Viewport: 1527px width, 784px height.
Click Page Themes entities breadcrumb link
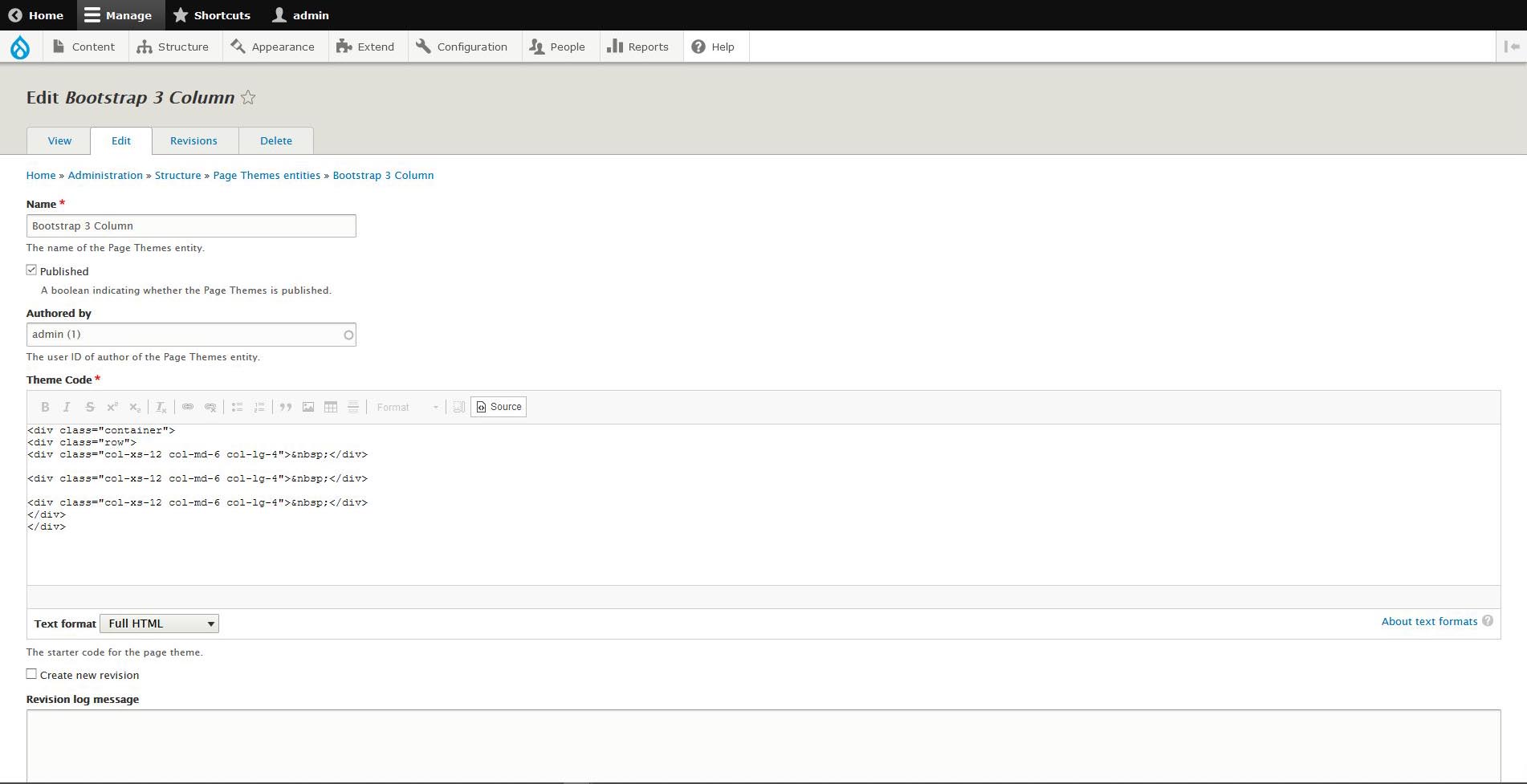point(267,175)
